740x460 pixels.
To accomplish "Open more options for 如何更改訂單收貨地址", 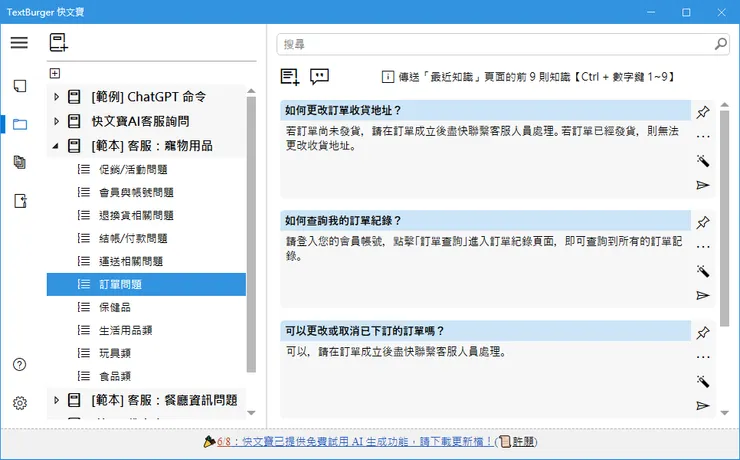I will click(x=703, y=137).
